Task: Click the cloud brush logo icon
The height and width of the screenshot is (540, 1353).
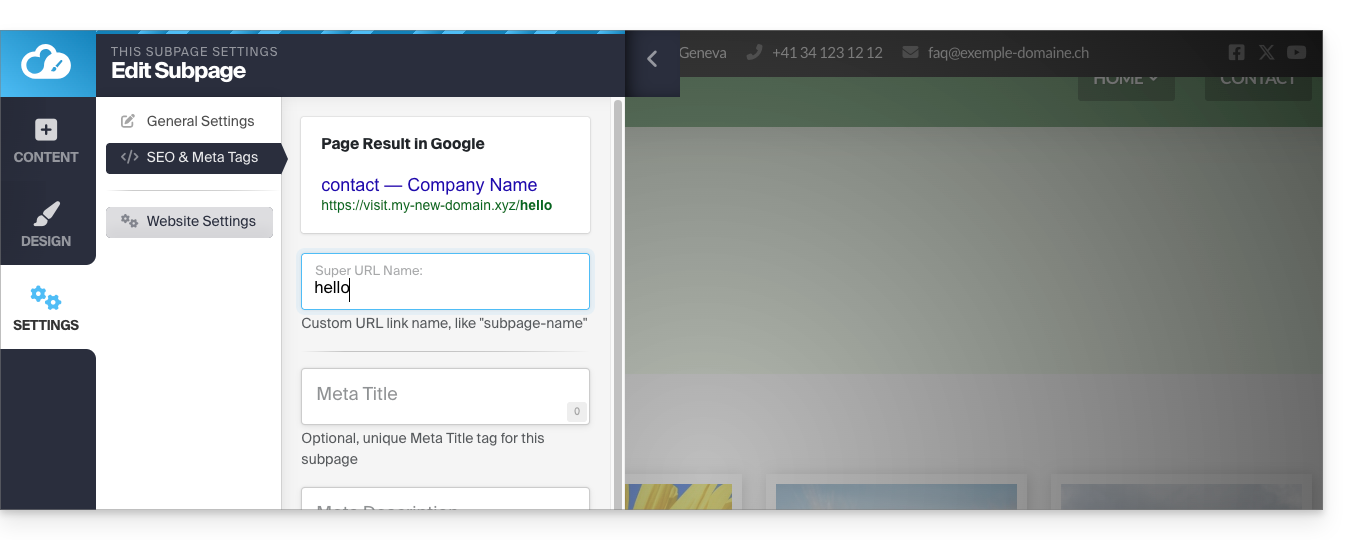Action: click(x=47, y=63)
